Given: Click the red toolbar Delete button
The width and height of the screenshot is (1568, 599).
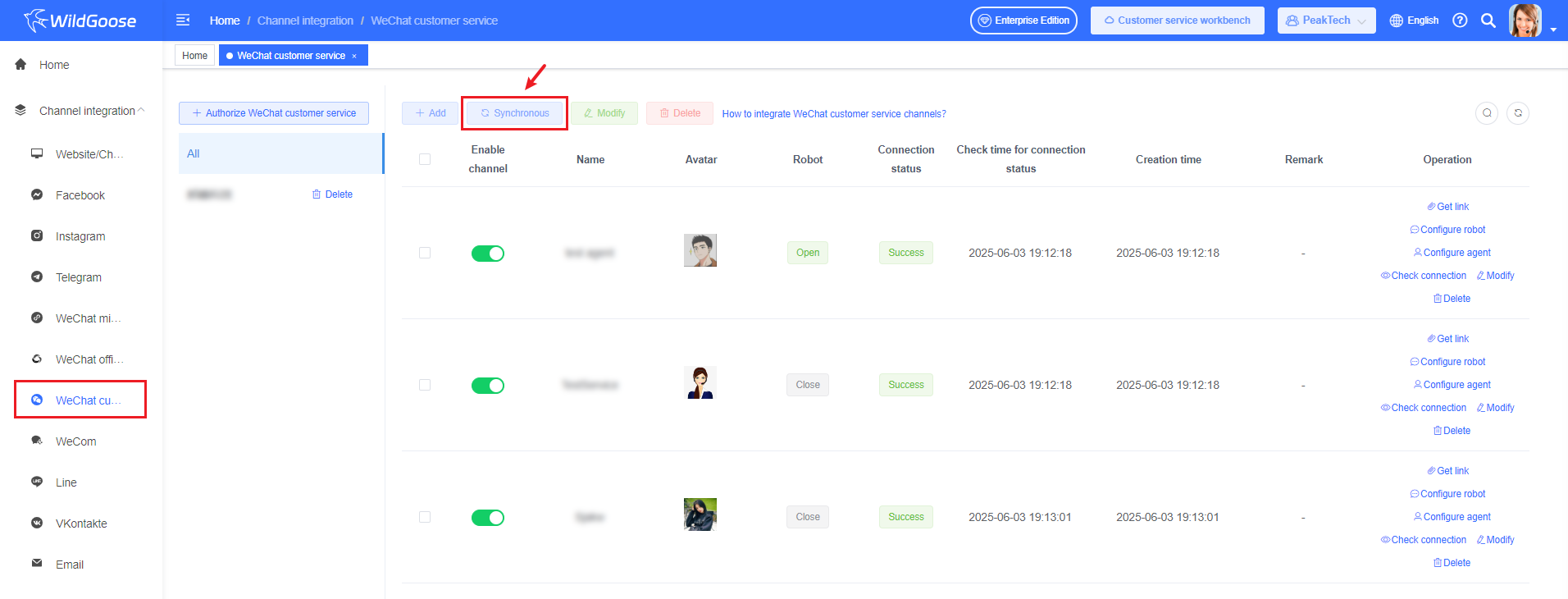Looking at the screenshot, I should (680, 113).
